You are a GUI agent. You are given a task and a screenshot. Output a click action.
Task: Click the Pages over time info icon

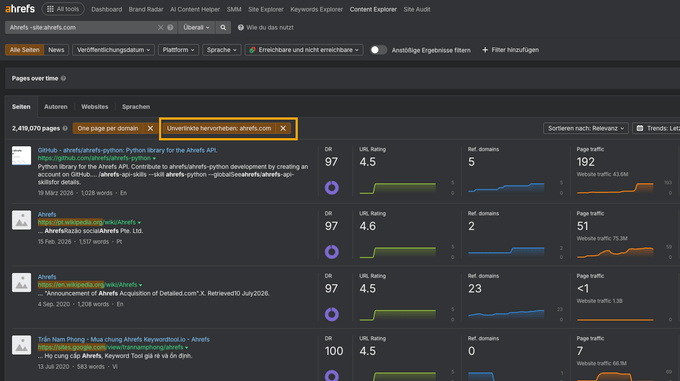[x=63, y=78]
